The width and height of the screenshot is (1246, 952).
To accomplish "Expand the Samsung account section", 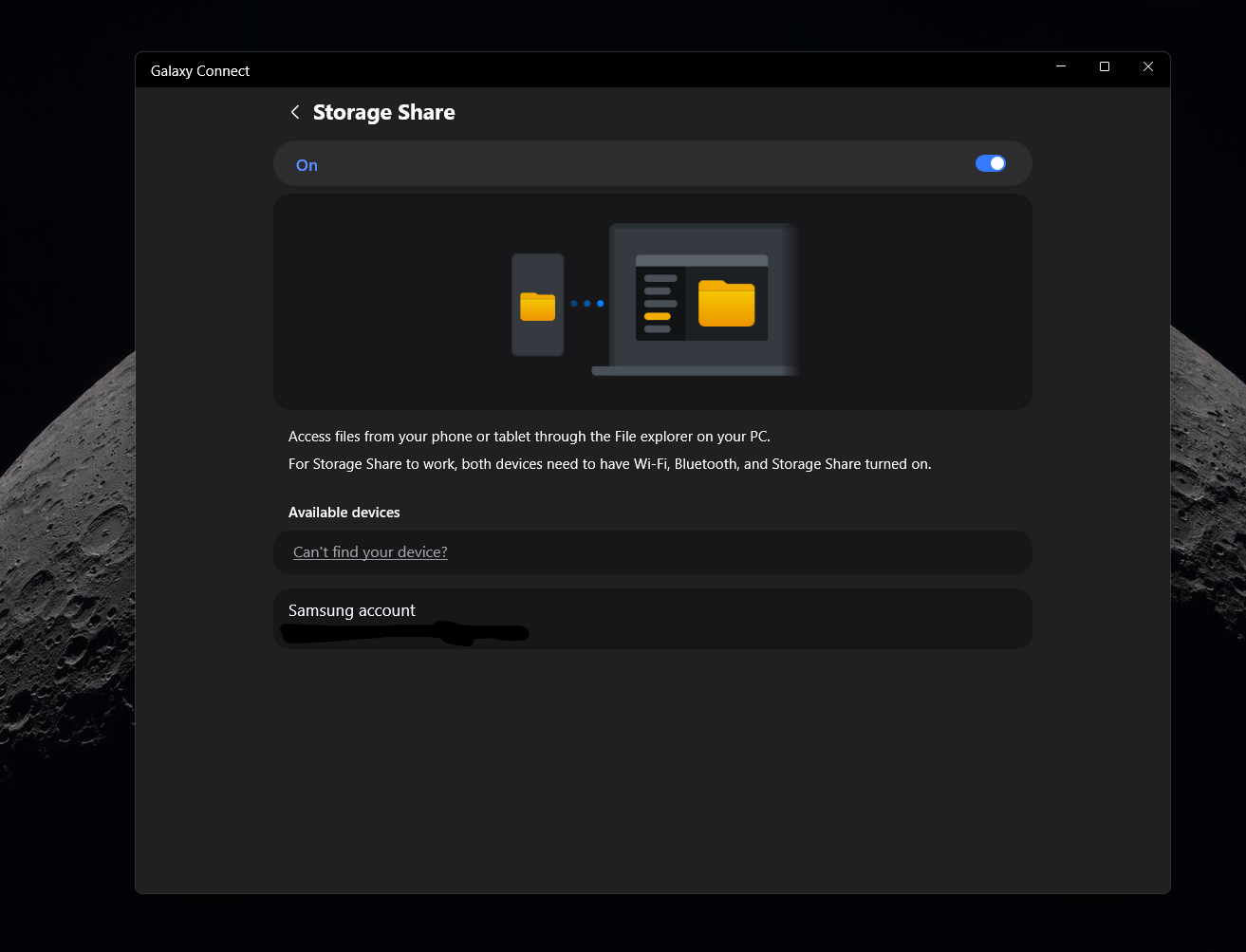I will click(x=653, y=619).
